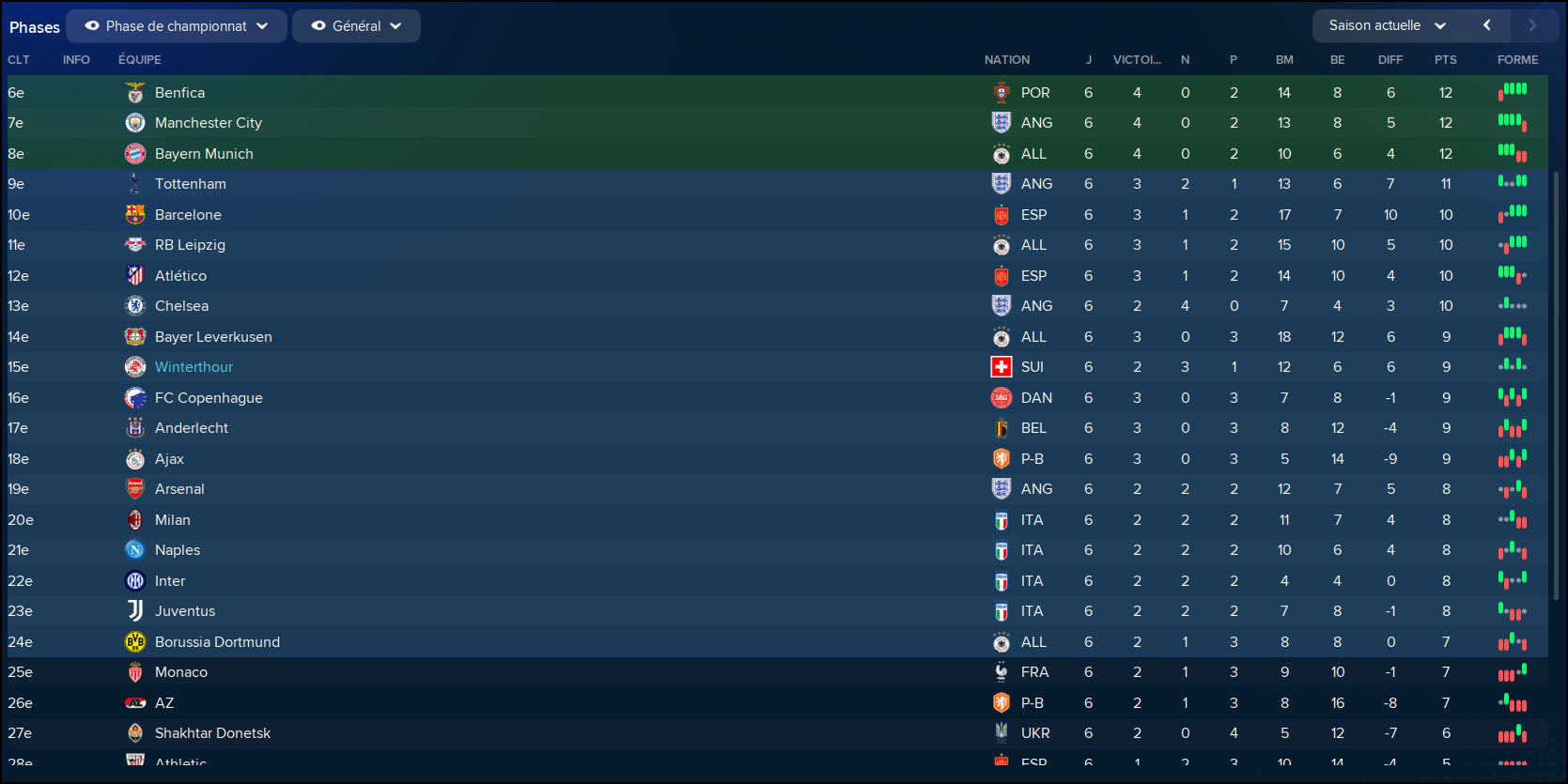Expand the Général view dropdown
The image size is (1568, 784).
pyautogui.click(x=356, y=26)
